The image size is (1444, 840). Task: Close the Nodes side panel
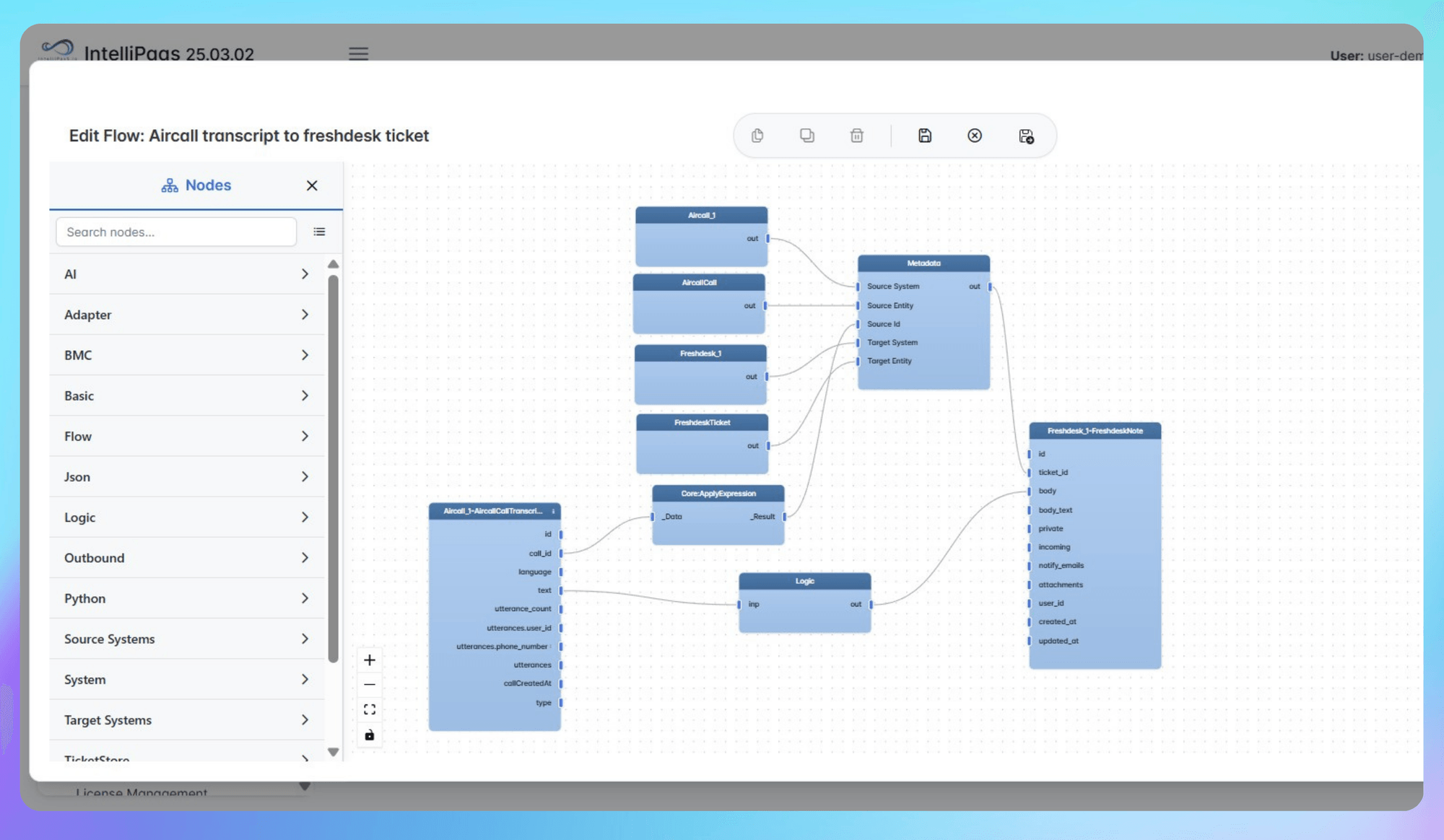click(x=312, y=185)
